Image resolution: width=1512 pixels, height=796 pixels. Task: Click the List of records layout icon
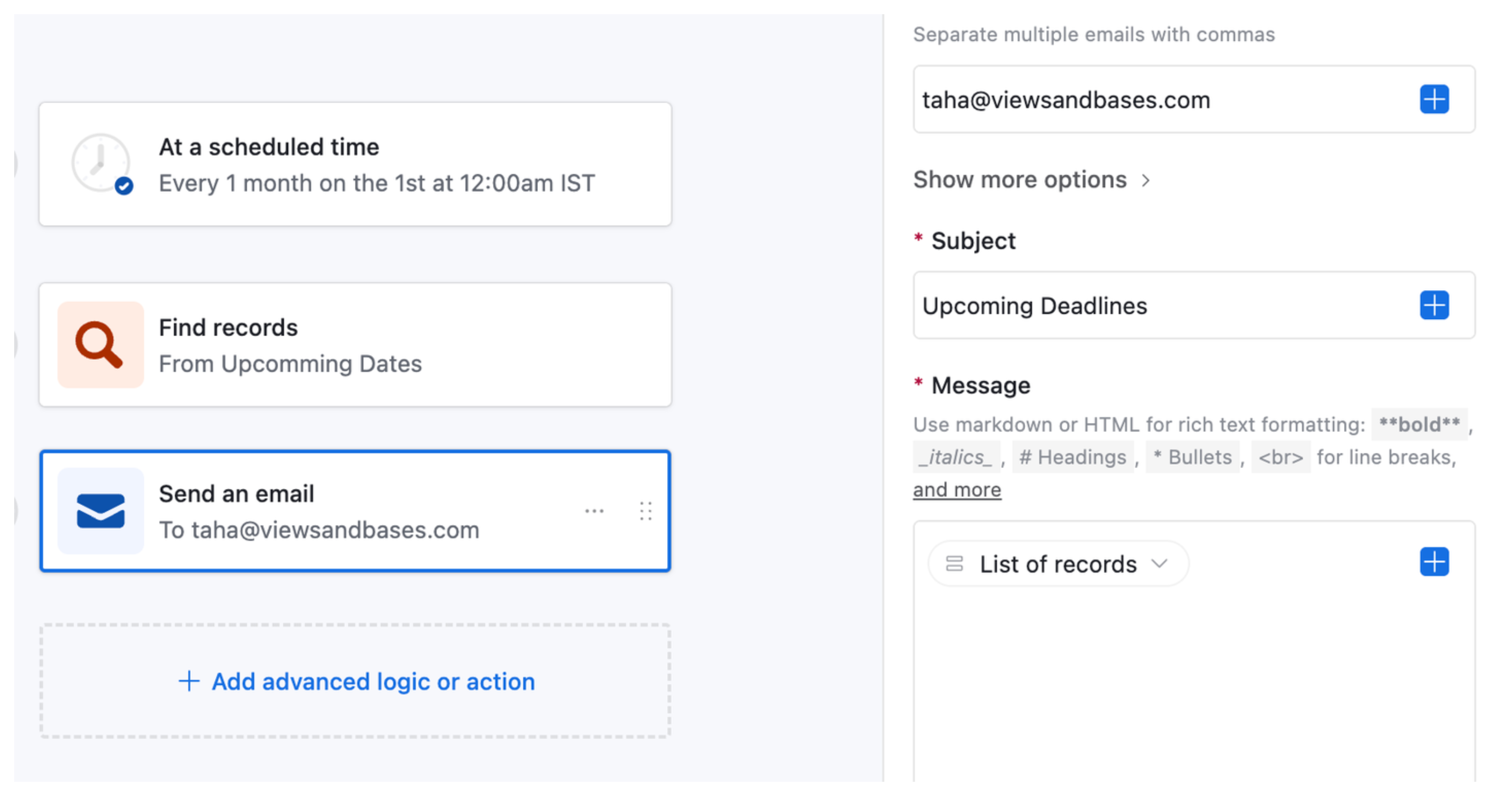956,563
